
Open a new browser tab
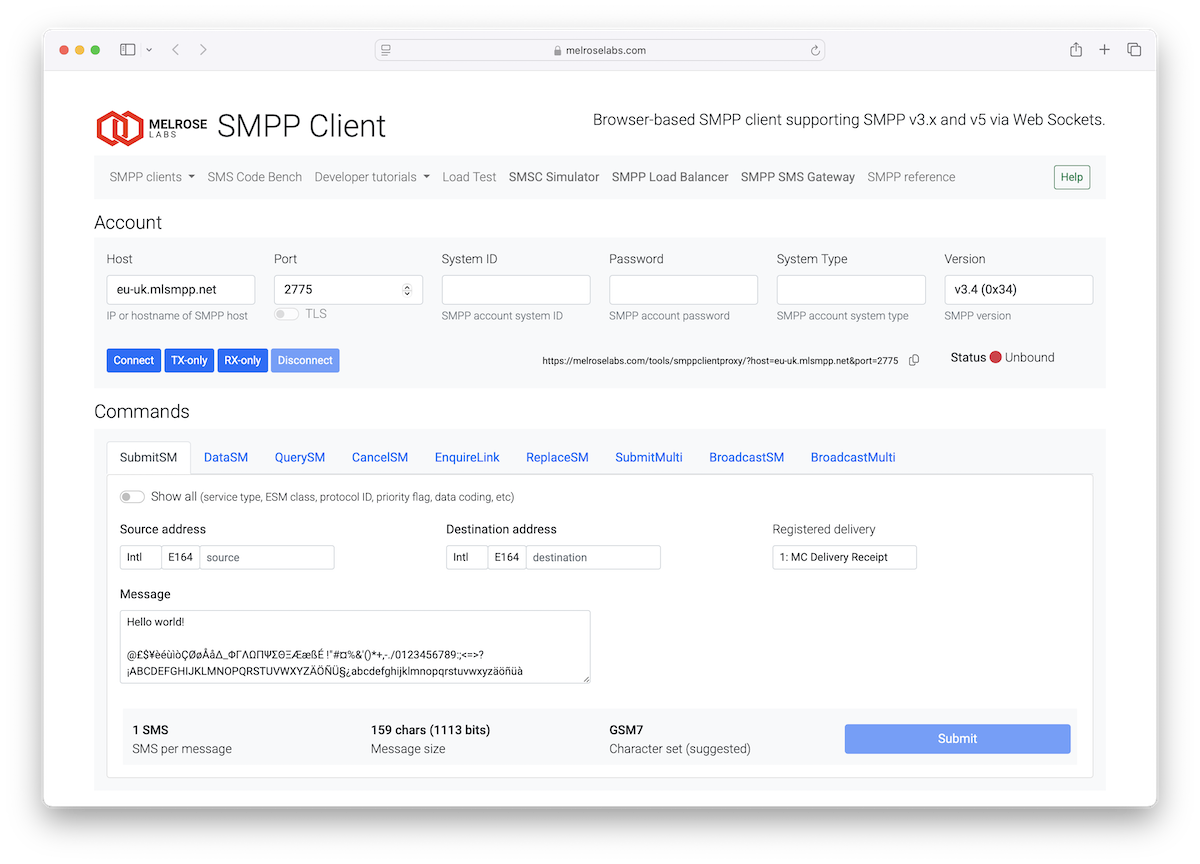(x=1104, y=48)
